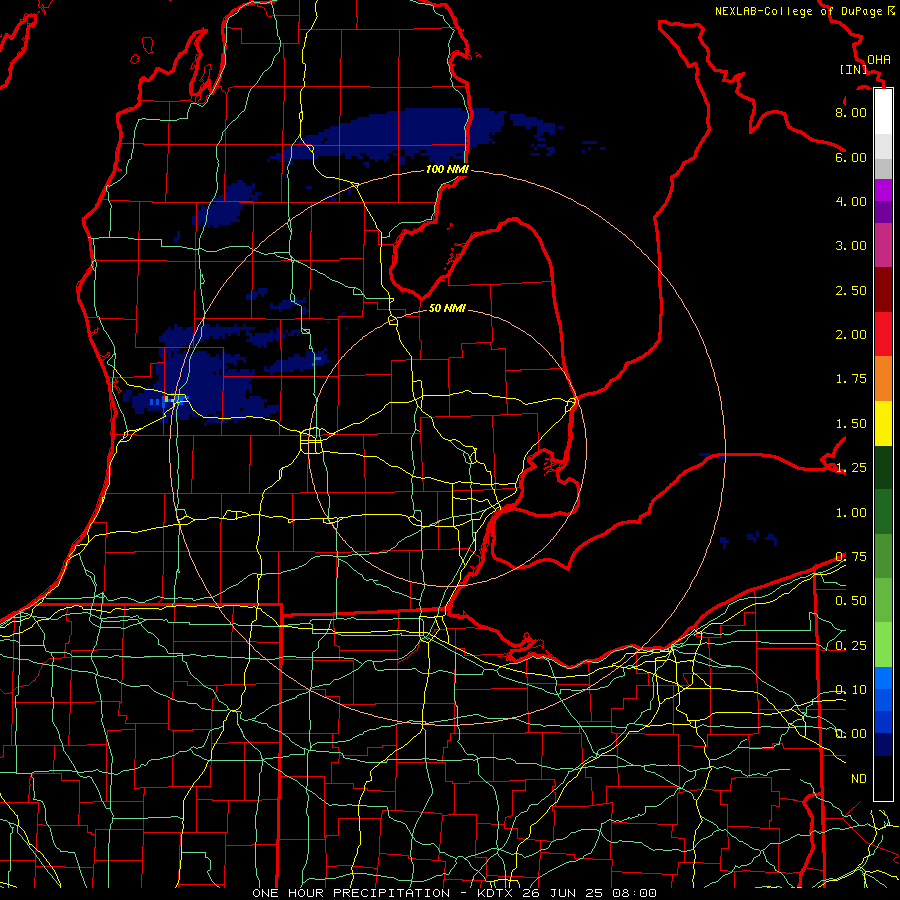Click the 1.25 legend value
The image size is (900, 900).
(851, 468)
